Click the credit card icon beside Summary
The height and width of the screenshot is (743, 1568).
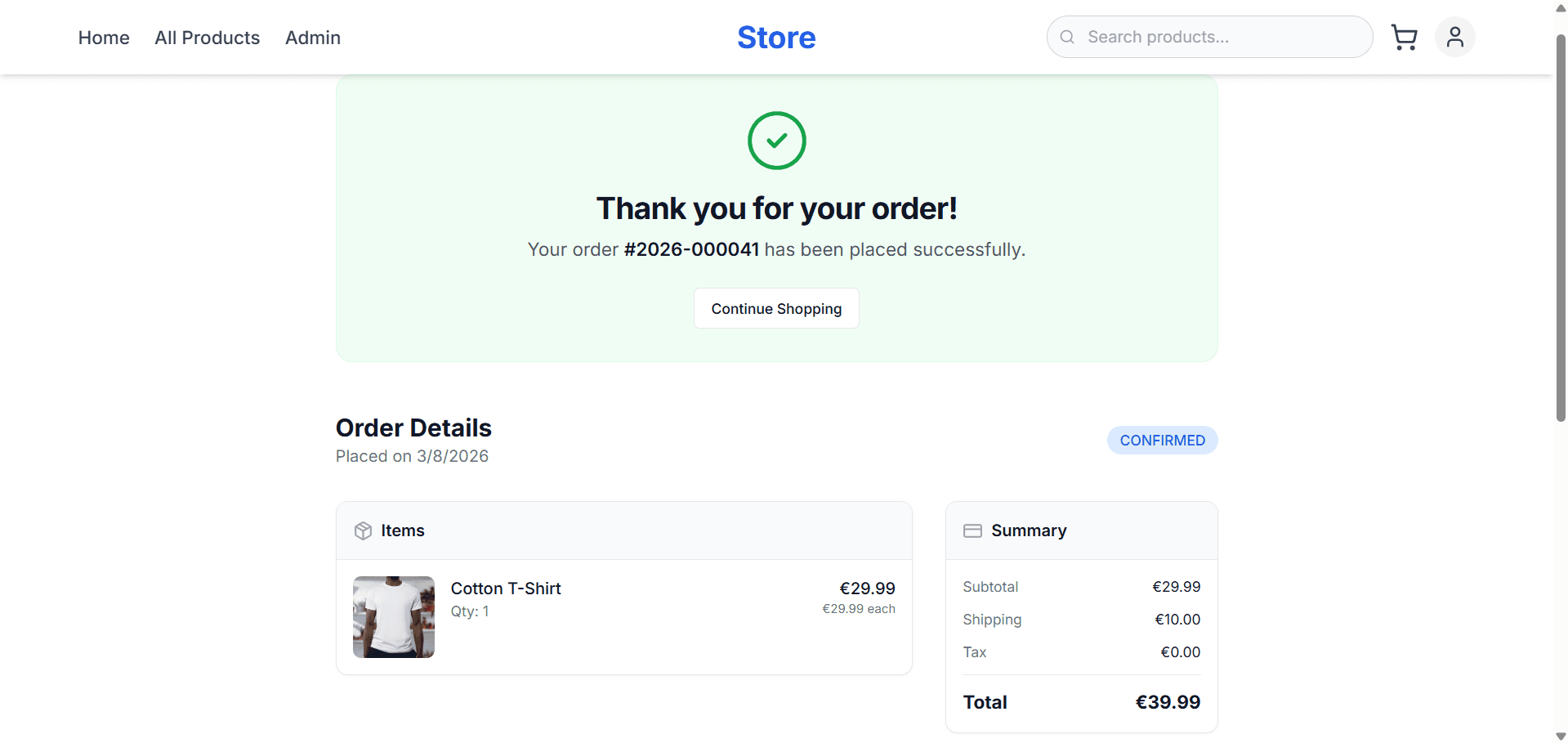point(972,530)
